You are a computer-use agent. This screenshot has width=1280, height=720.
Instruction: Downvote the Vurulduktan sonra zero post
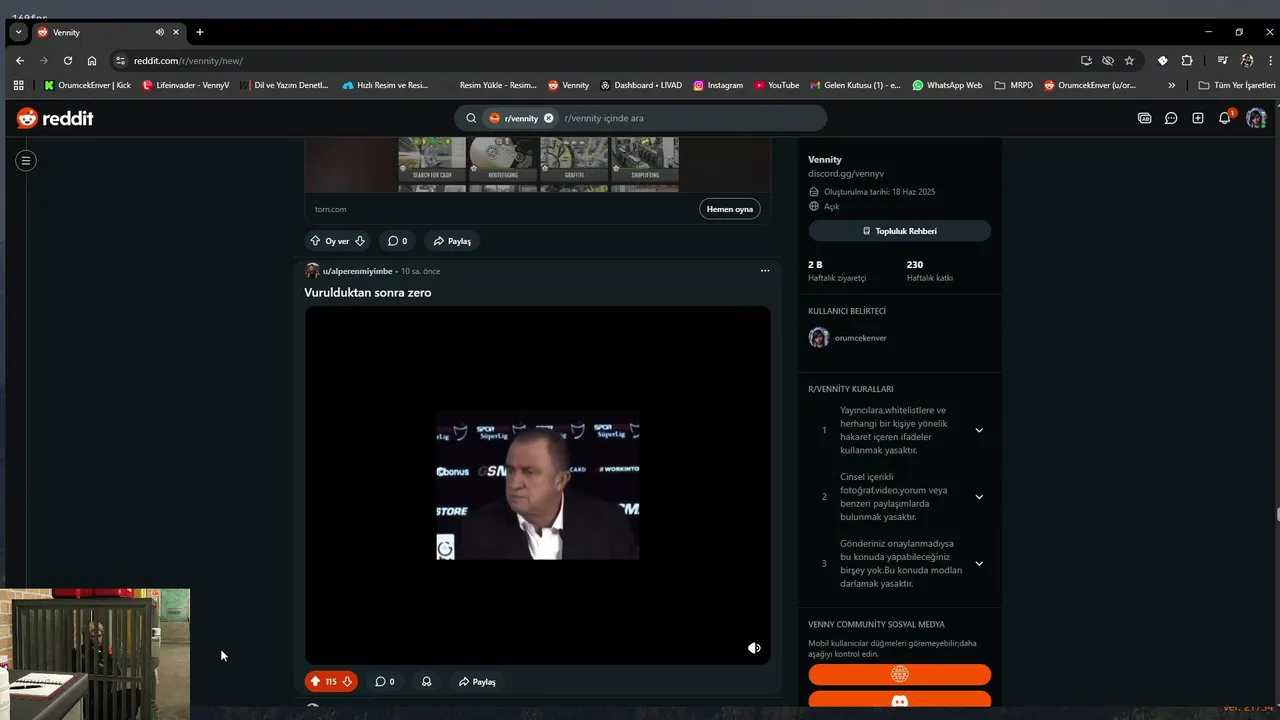click(x=347, y=682)
